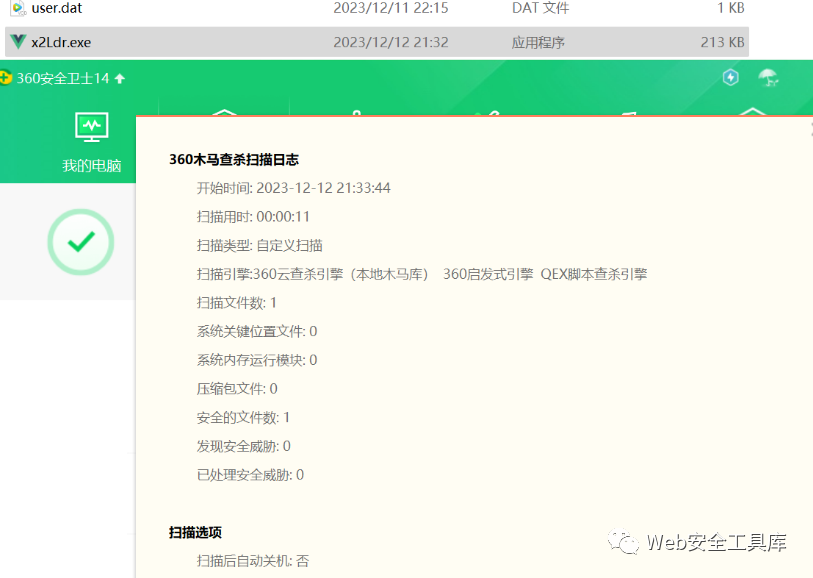Click the 系统关键位置文件: 0 line
This screenshot has height=578, width=813.
tap(257, 331)
